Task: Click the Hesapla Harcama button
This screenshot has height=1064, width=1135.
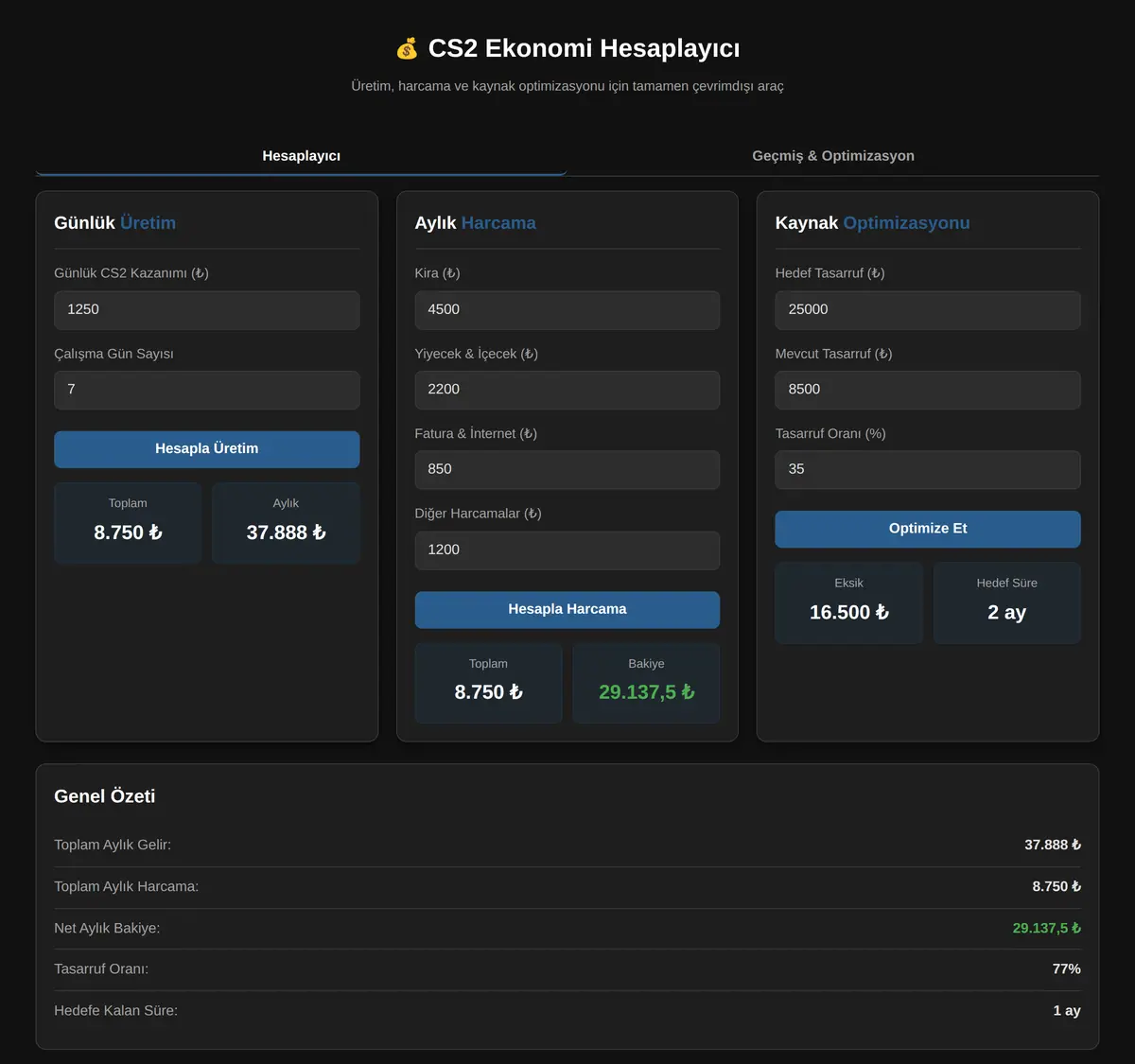Action: click(x=567, y=610)
